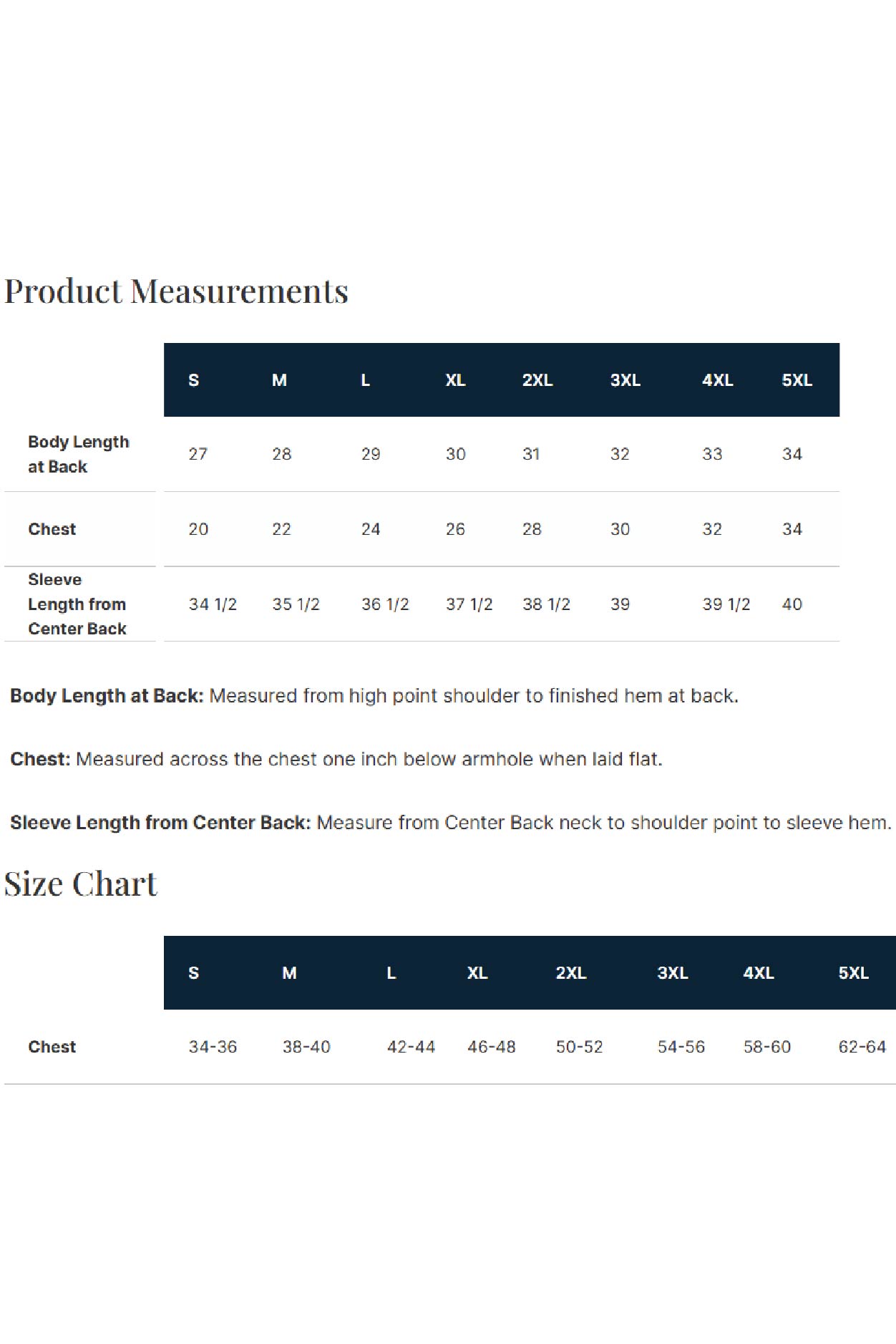
Task: Select the Body Length at Back description text
Action: [374, 696]
